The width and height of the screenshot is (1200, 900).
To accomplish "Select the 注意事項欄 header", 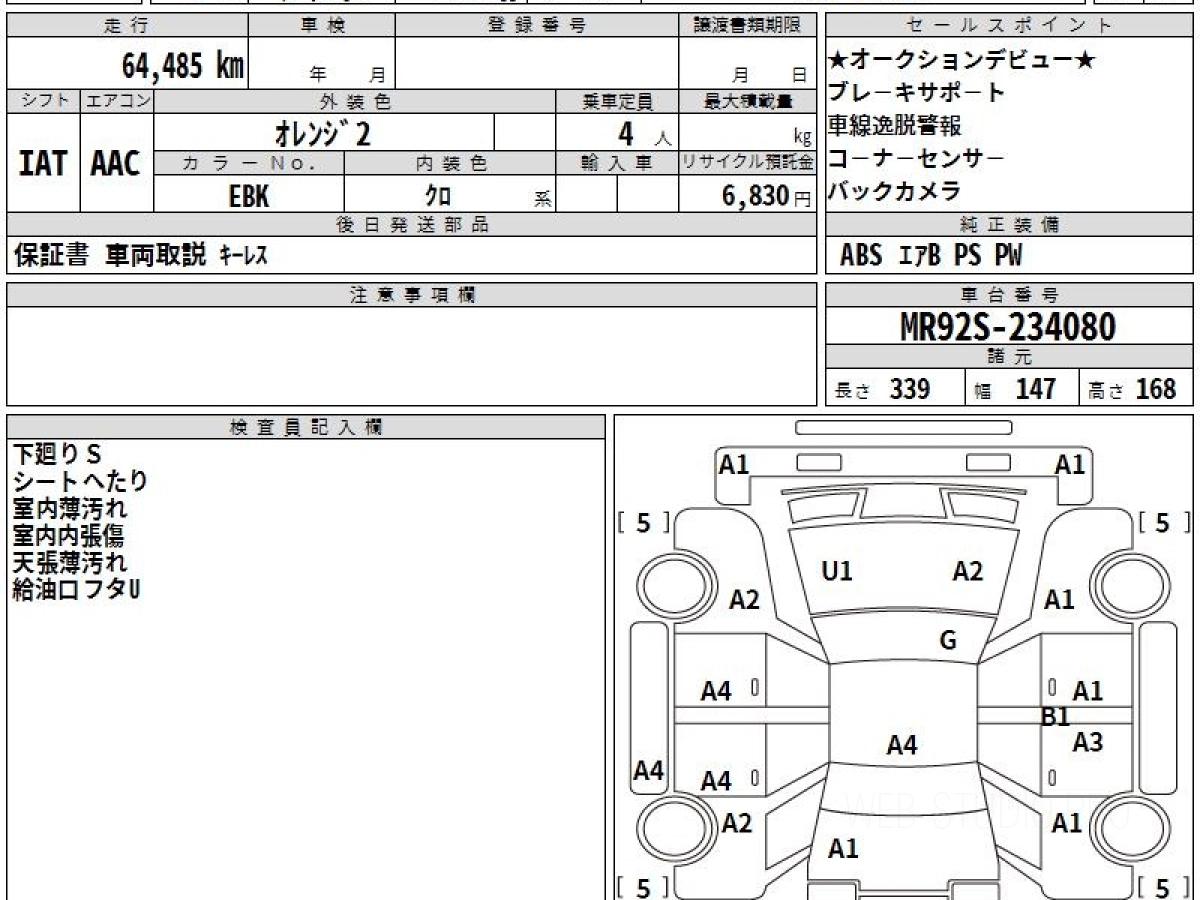I will (411, 295).
